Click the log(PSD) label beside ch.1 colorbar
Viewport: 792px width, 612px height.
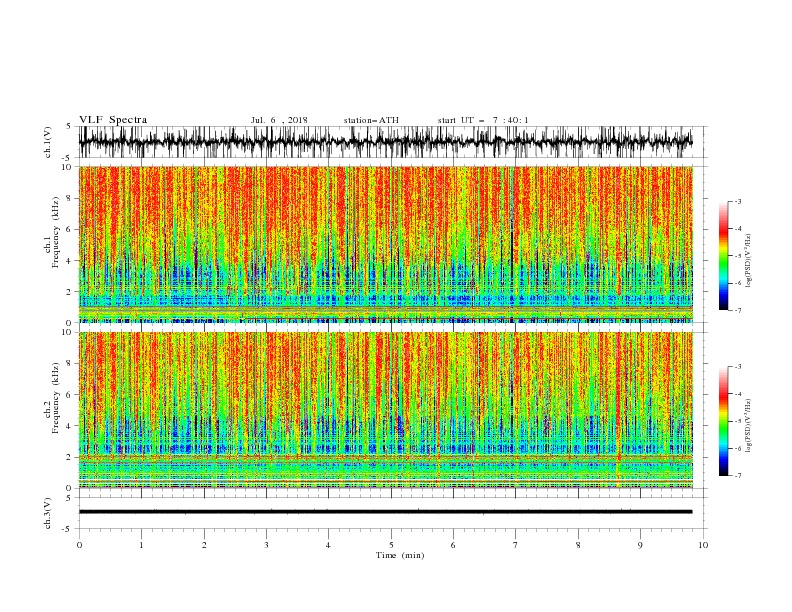[x=749, y=261]
